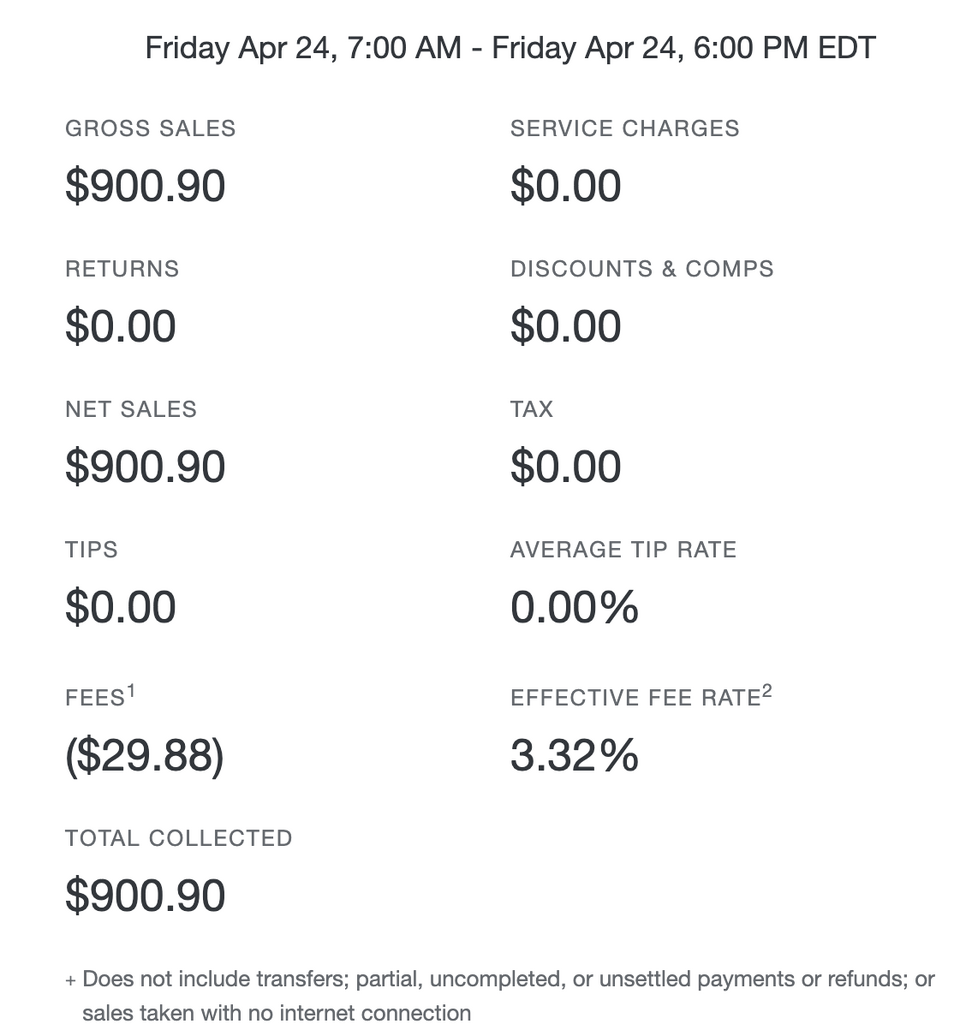Viewport: 978px width, 1024px height.
Task: Click the $900.90 gross sales amount
Action: click(146, 186)
